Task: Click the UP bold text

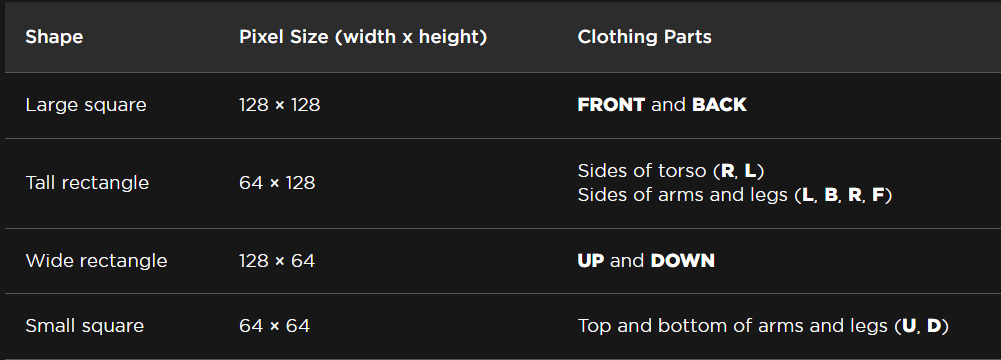Action: [591, 261]
